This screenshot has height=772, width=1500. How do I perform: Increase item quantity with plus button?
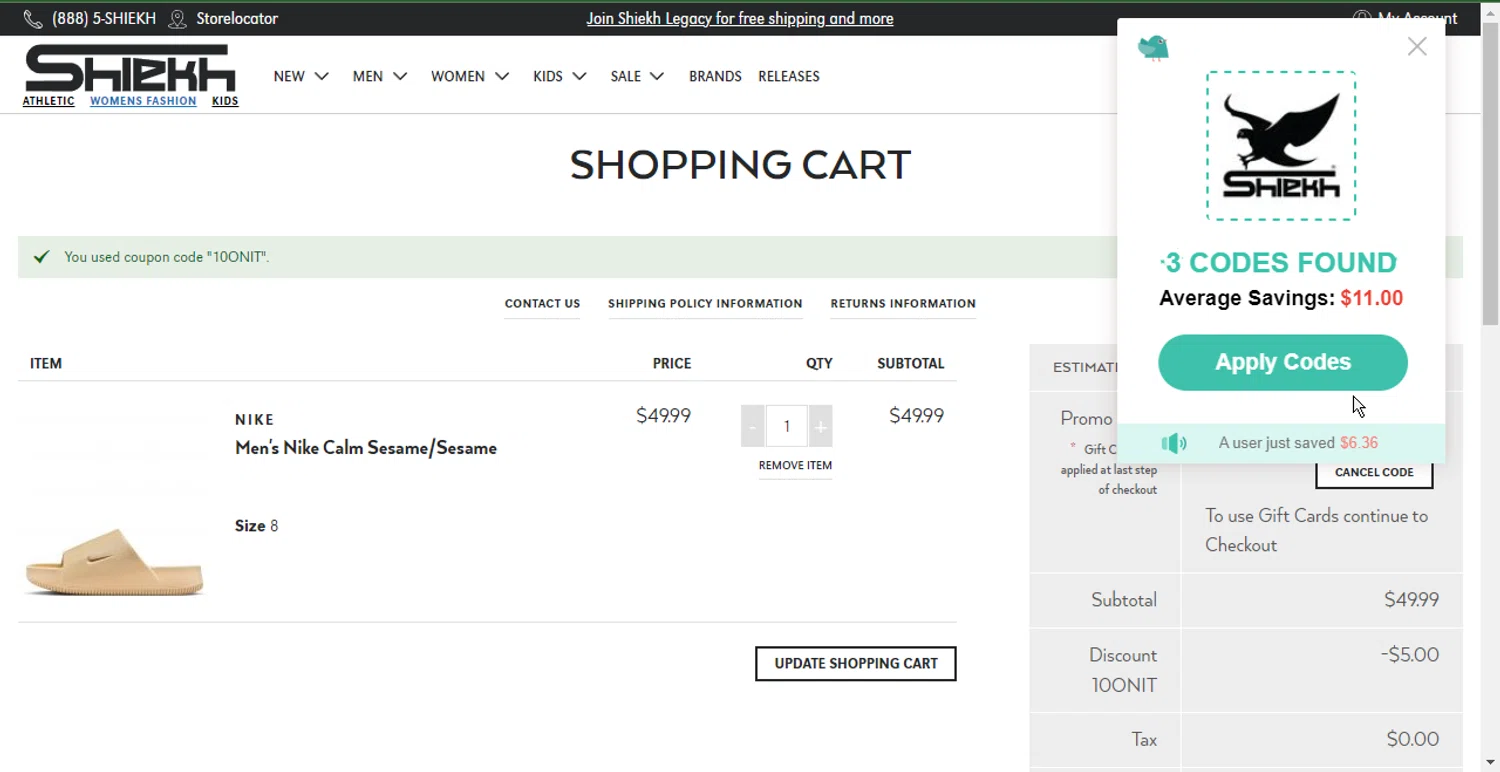point(820,427)
